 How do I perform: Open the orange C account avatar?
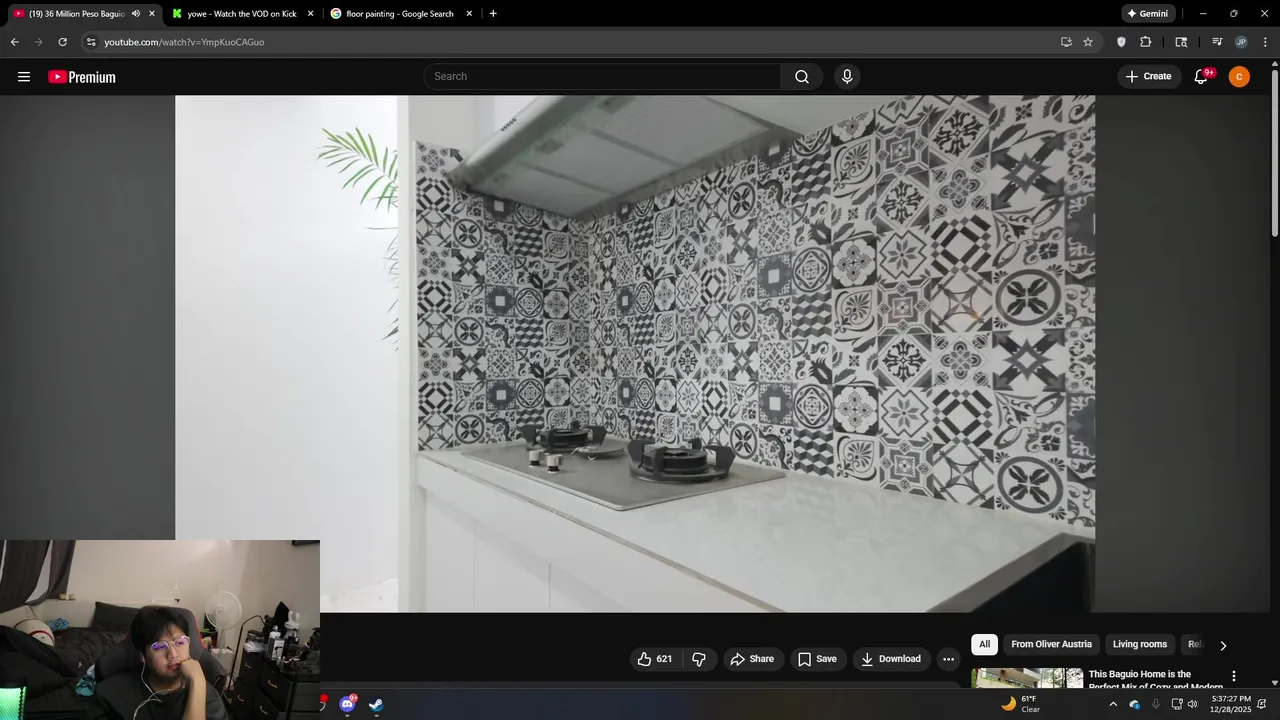[1239, 77]
